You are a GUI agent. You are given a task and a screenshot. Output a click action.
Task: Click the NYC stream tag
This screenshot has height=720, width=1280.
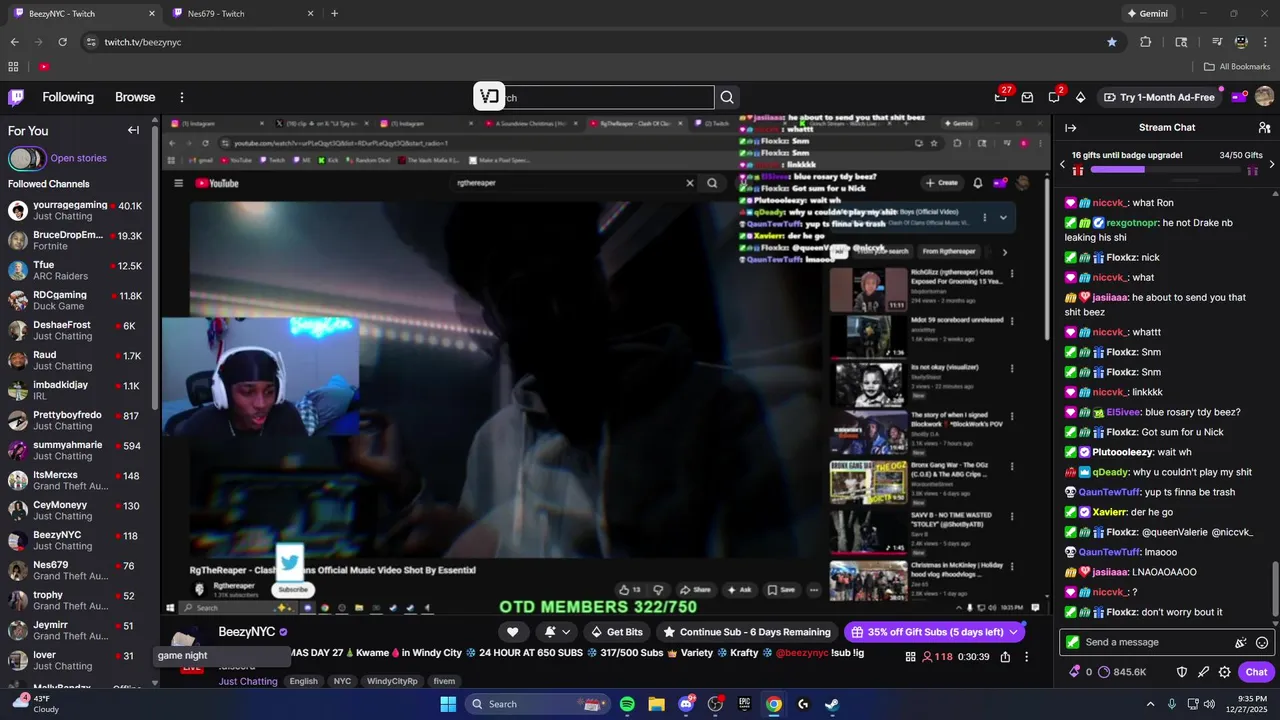click(342, 681)
